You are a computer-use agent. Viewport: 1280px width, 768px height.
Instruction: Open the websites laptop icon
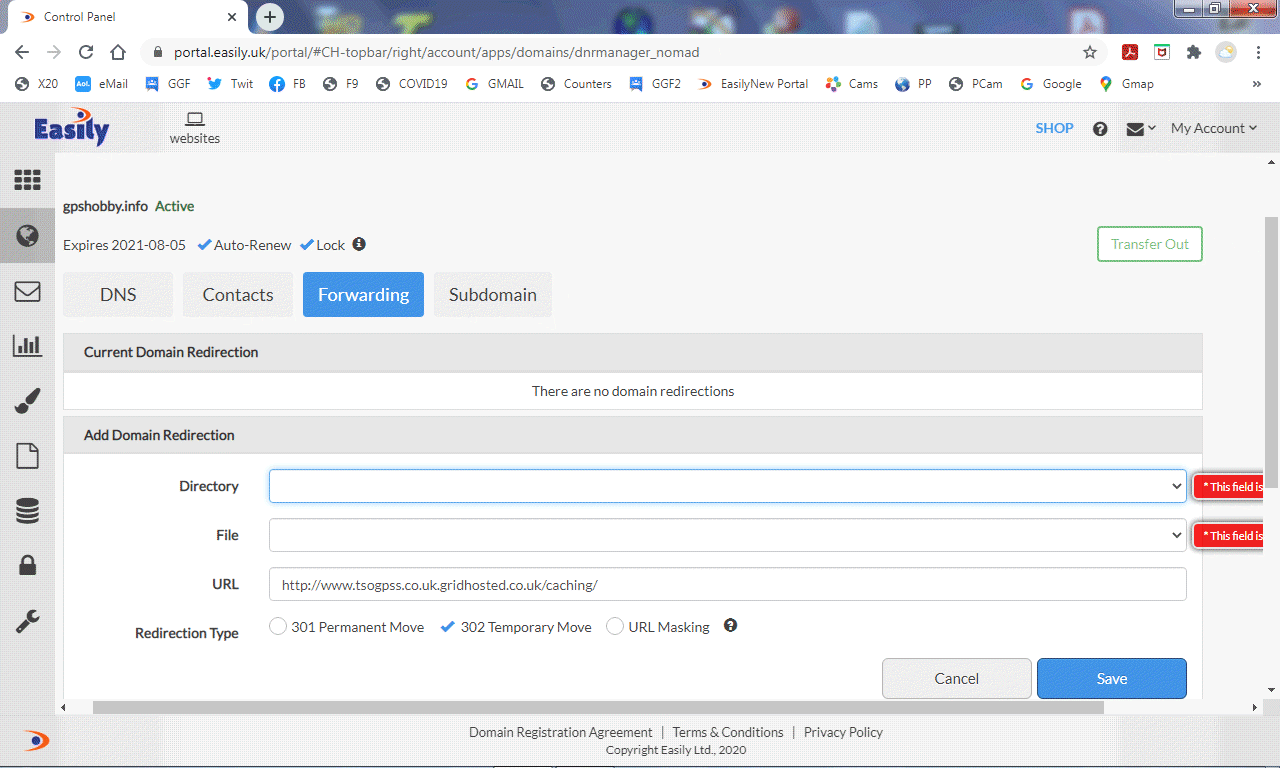pos(195,128)
